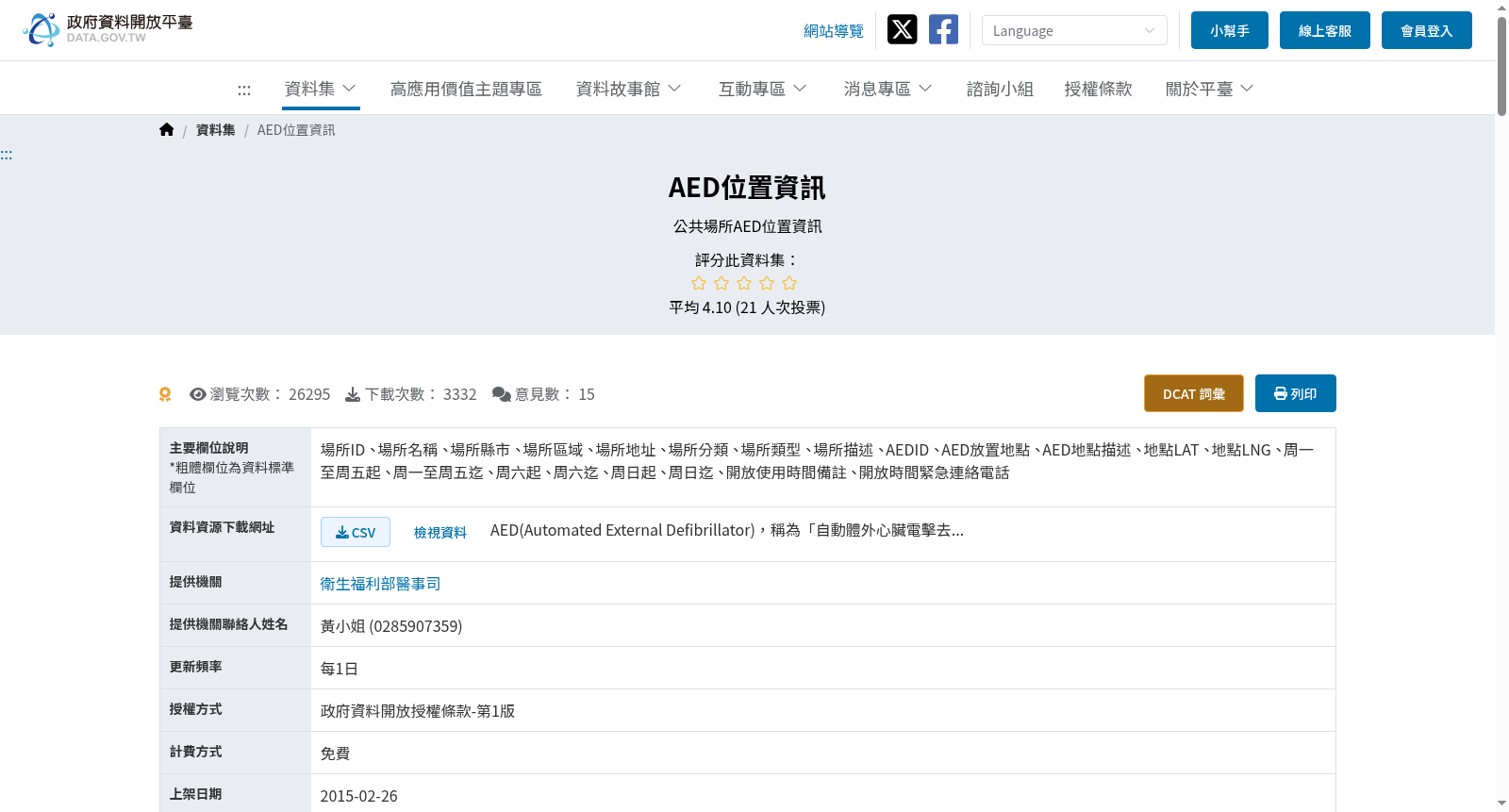Open the Language dropdown
The height and width of the screenshot is (812, 1509).
click(1074, 30)
